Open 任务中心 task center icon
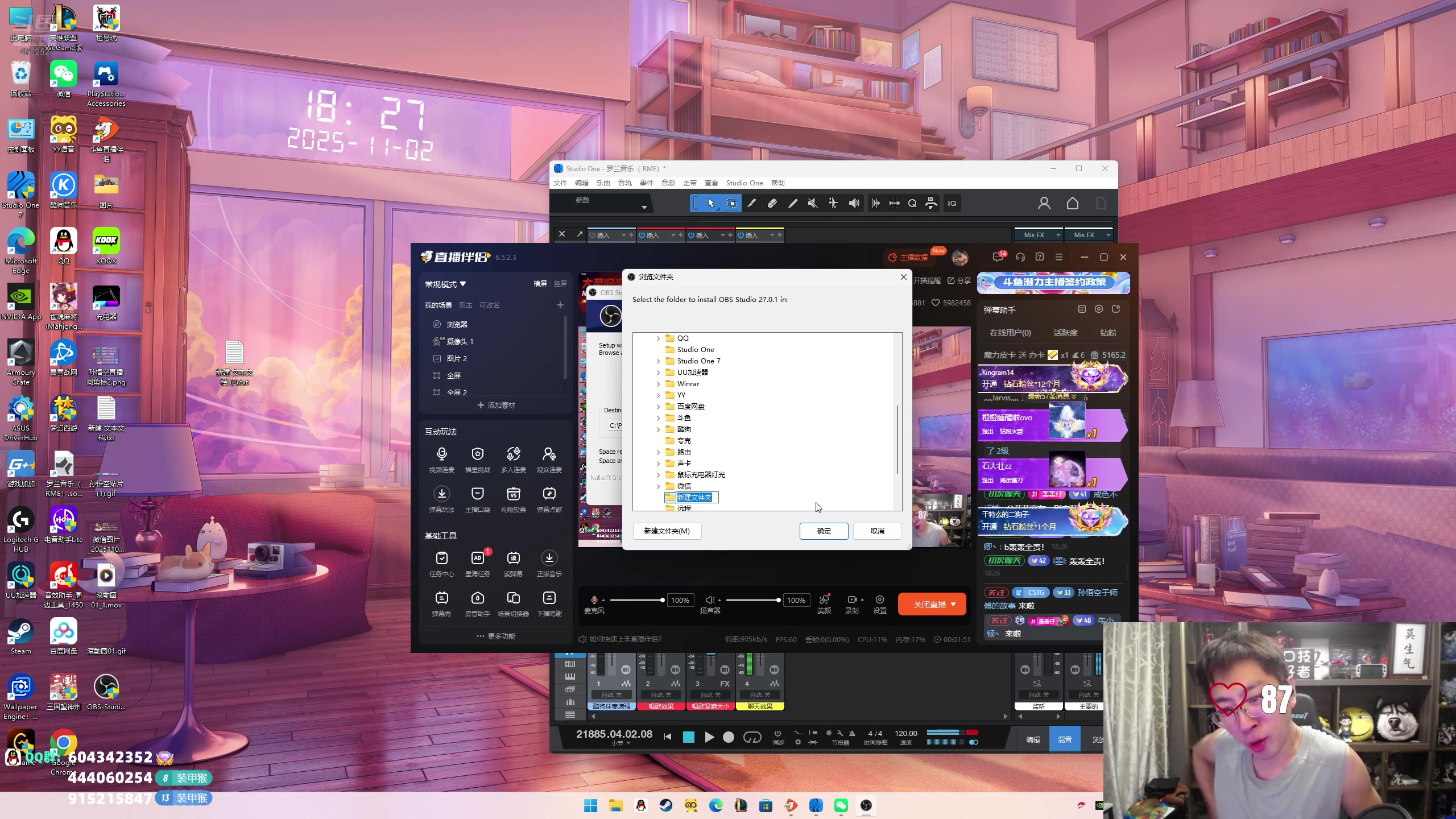 pos(441,558)
